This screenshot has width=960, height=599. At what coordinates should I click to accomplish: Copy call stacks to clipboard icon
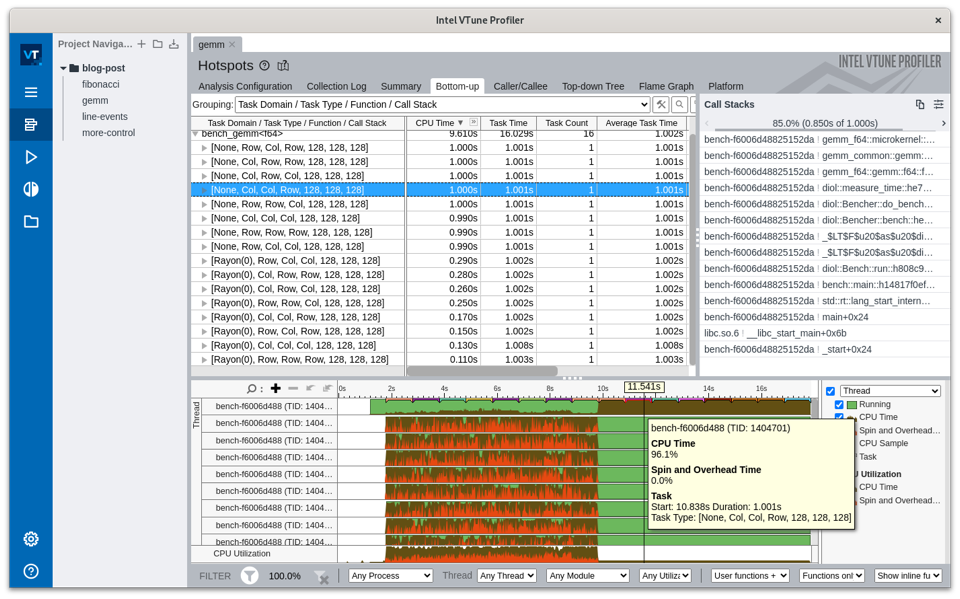pyautogui.click(x=920, y=104)
